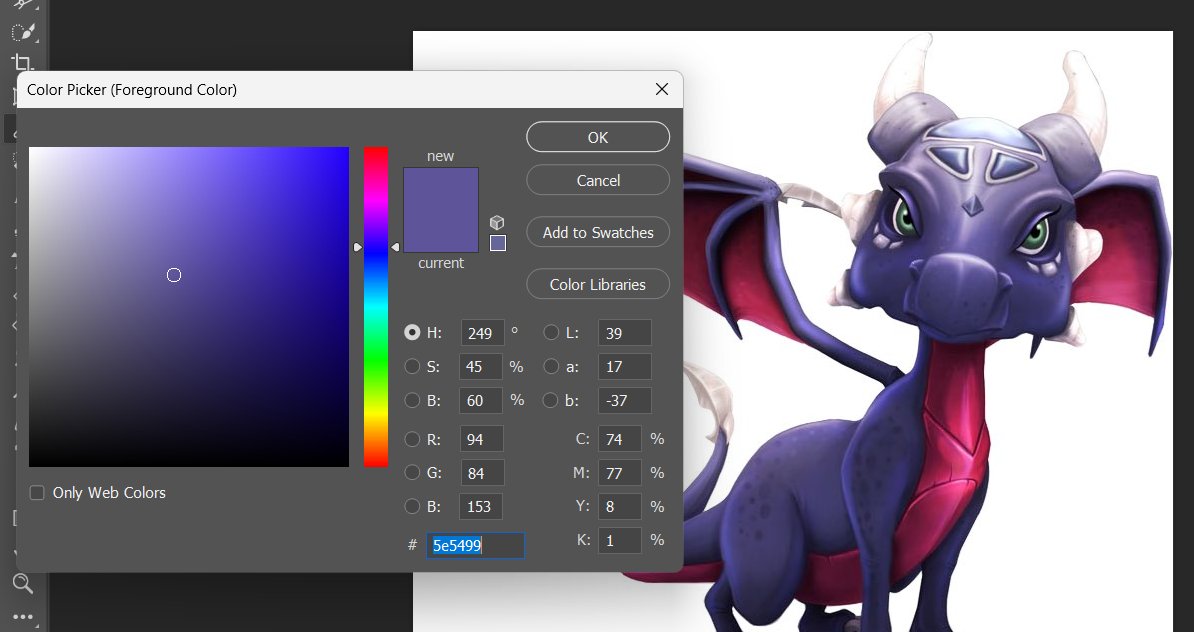
Task: Click the Y yellow field showing 8
Action: [620, 506]
